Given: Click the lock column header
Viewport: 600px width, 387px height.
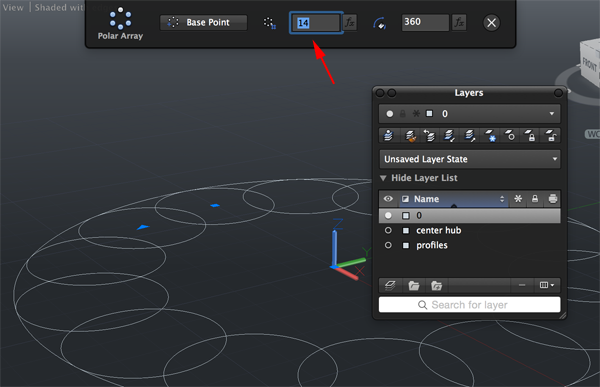Looking at the screenshot, I should pyautogui.click(x=535, y=199).
